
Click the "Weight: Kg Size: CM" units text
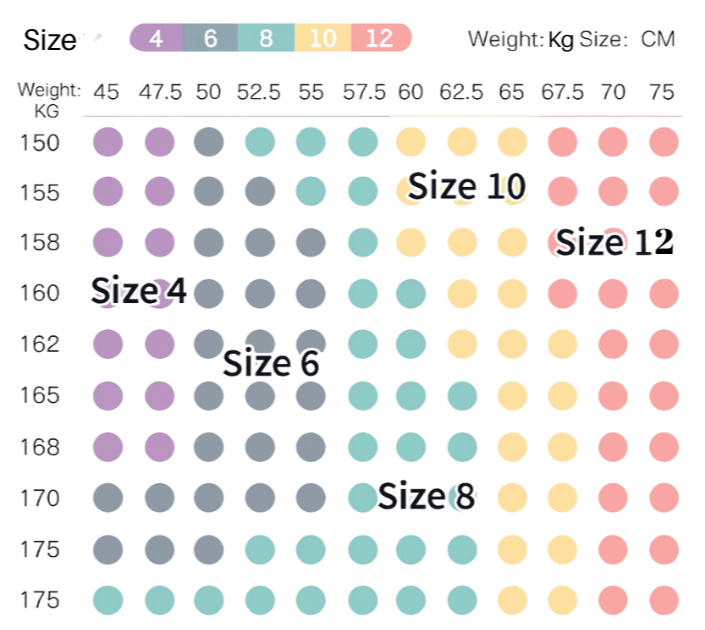coord(571,40)
